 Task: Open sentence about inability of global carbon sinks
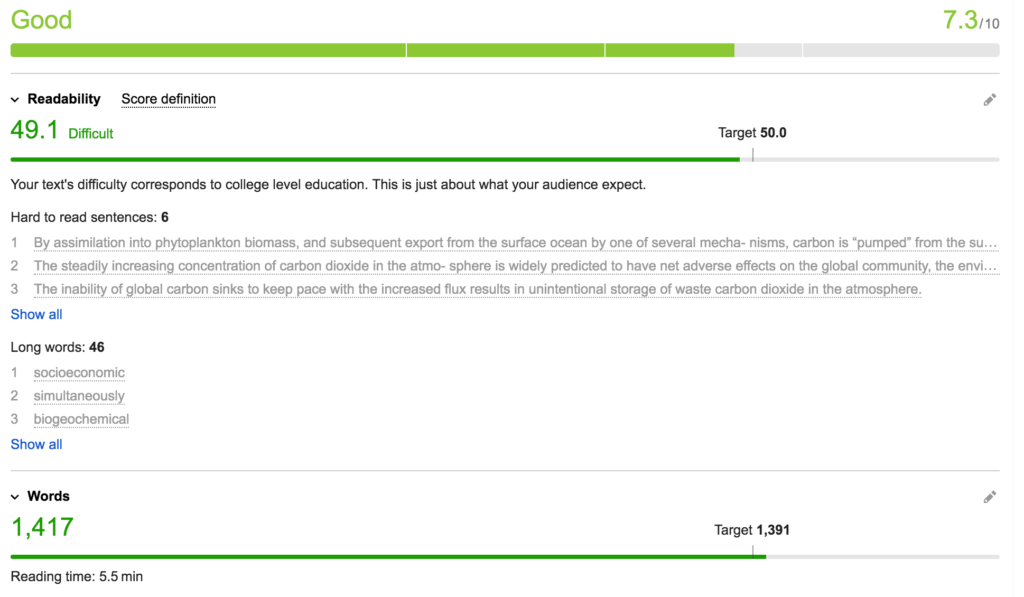pos(477,289)
